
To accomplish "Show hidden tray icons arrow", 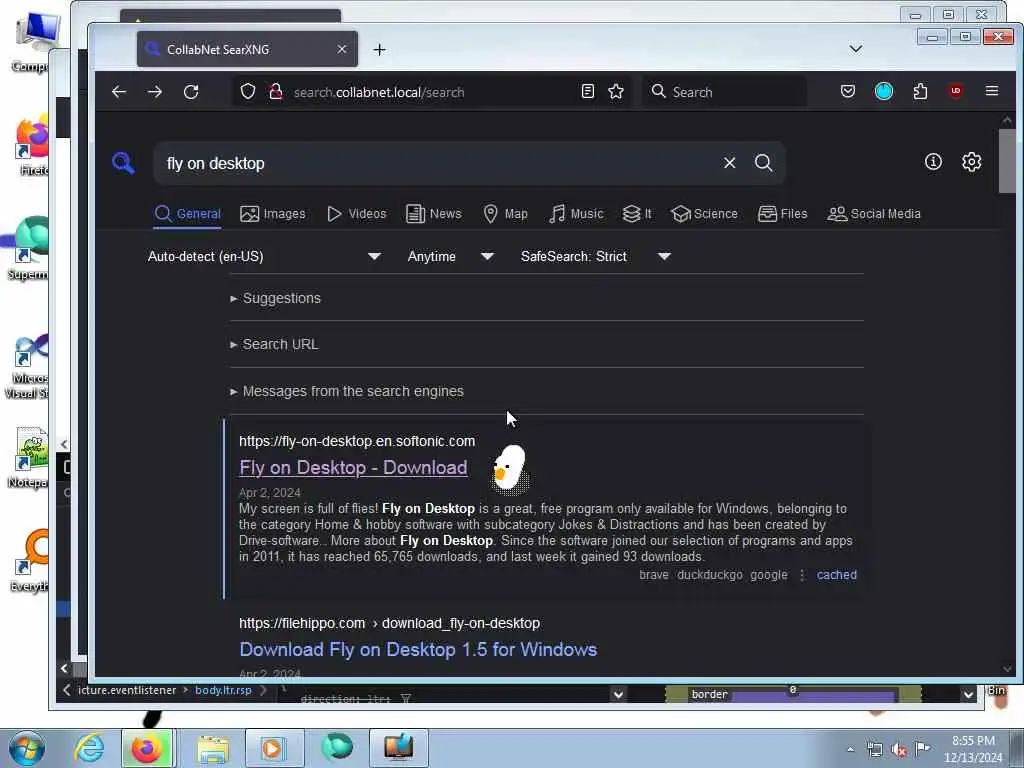I will [850, 750].
